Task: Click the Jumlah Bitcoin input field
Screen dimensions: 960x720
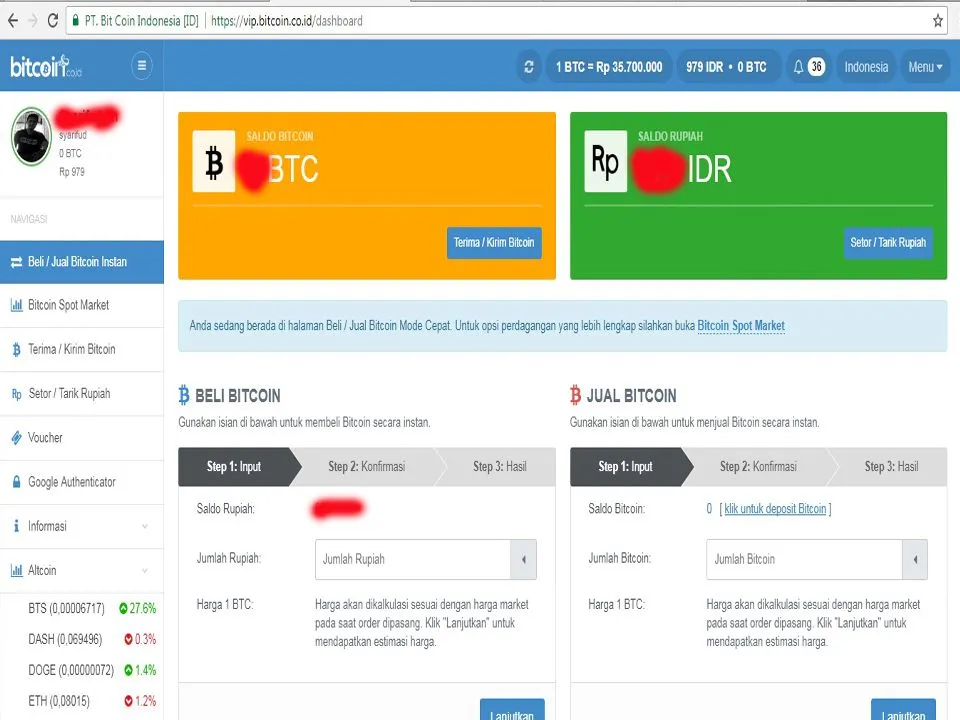Action: tap(804, 560)
